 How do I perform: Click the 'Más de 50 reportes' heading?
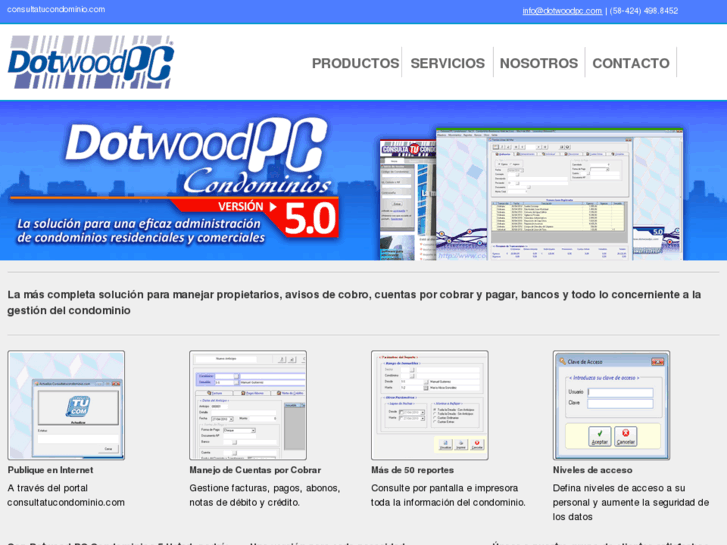412,470
